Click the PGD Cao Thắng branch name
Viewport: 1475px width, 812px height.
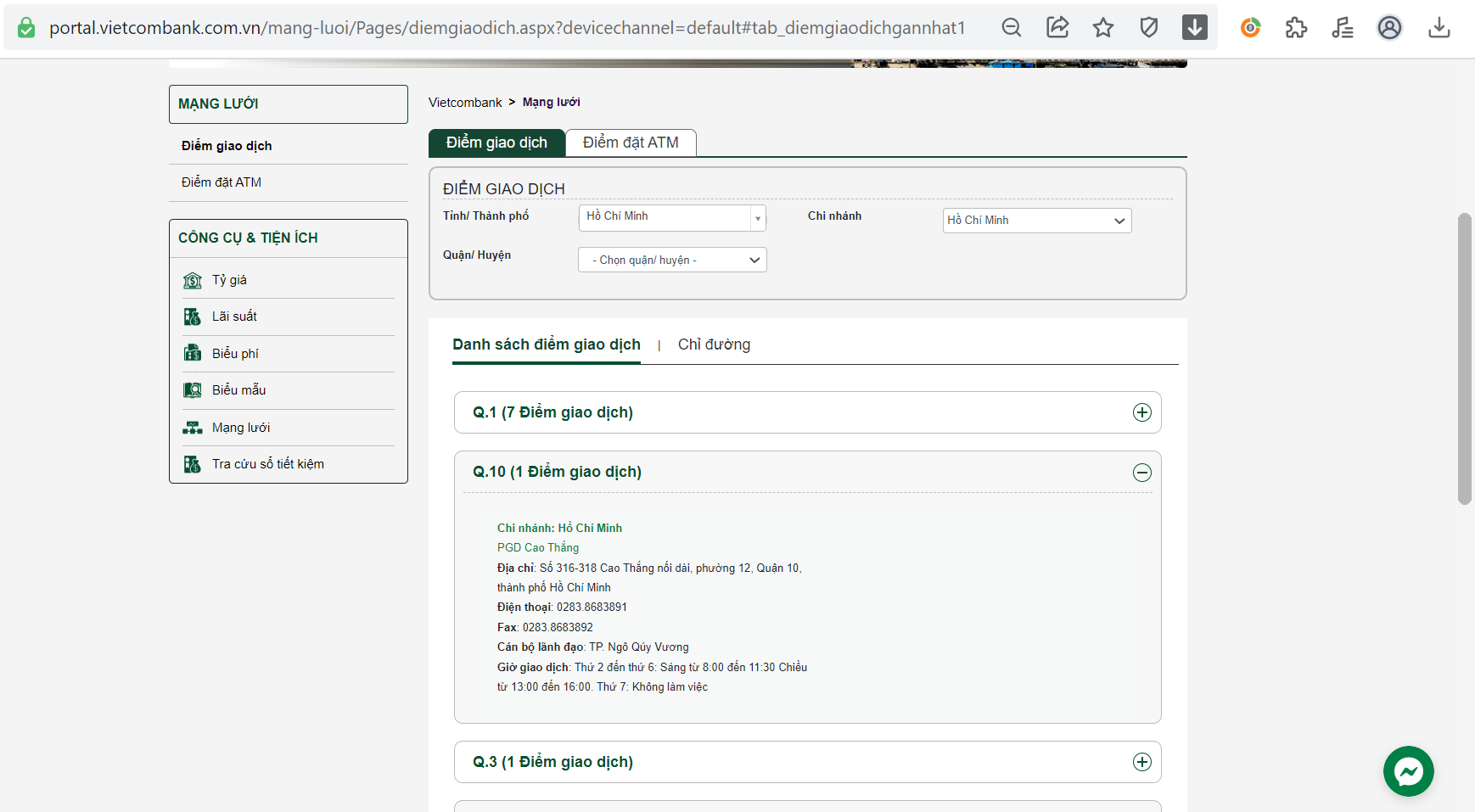click(x=538, y=548)
